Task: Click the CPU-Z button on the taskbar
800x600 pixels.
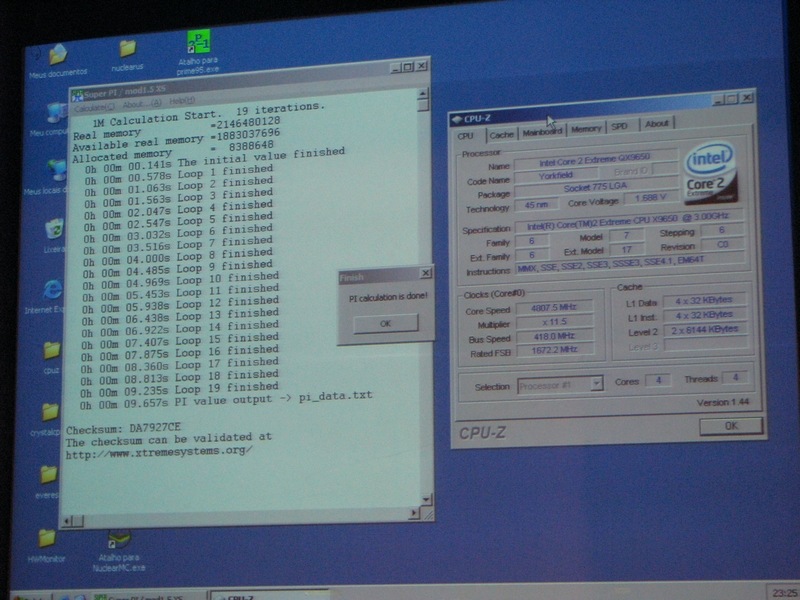Action: 270,595
